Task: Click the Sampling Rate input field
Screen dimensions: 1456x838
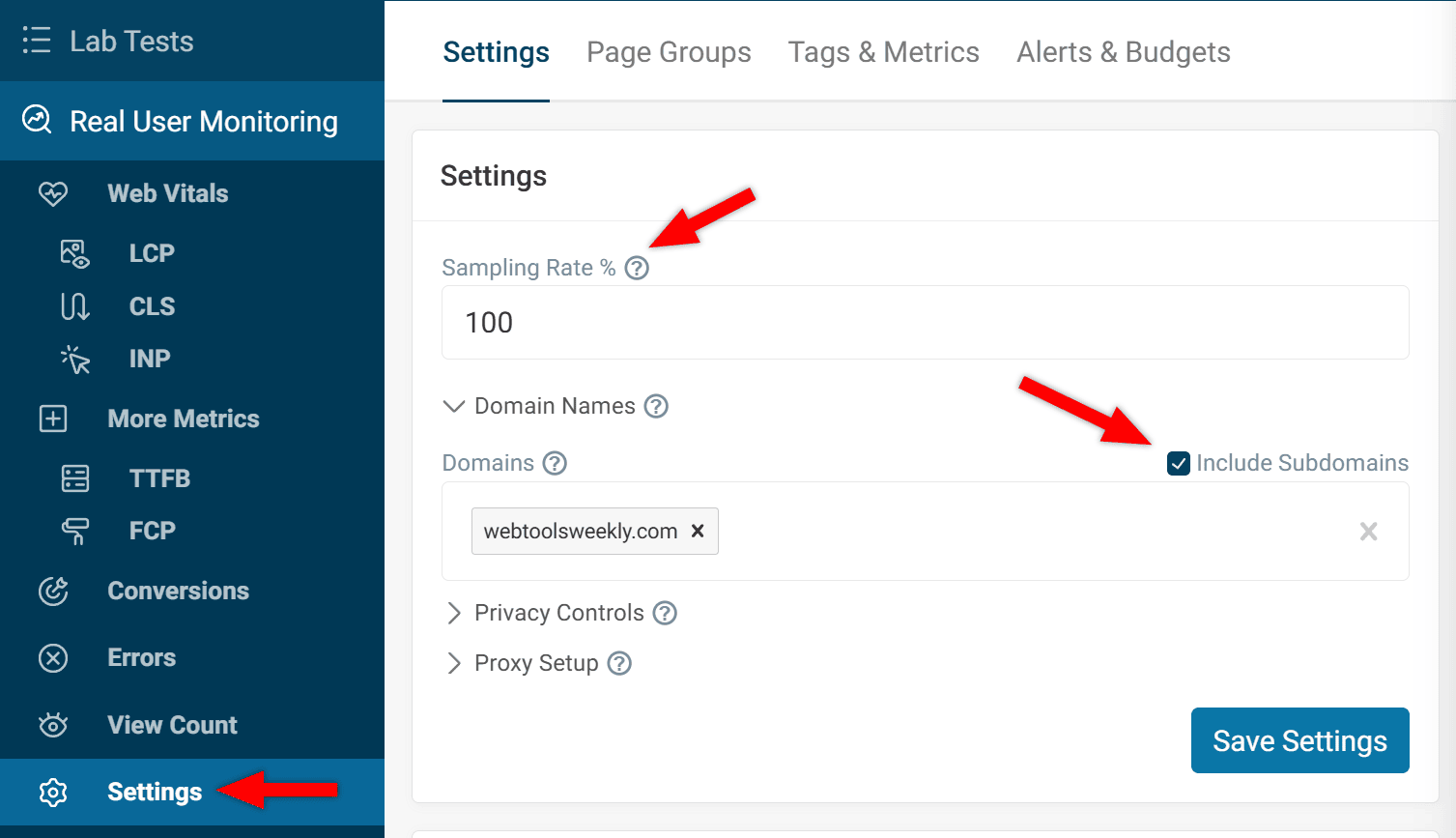Action: [925, 323]
